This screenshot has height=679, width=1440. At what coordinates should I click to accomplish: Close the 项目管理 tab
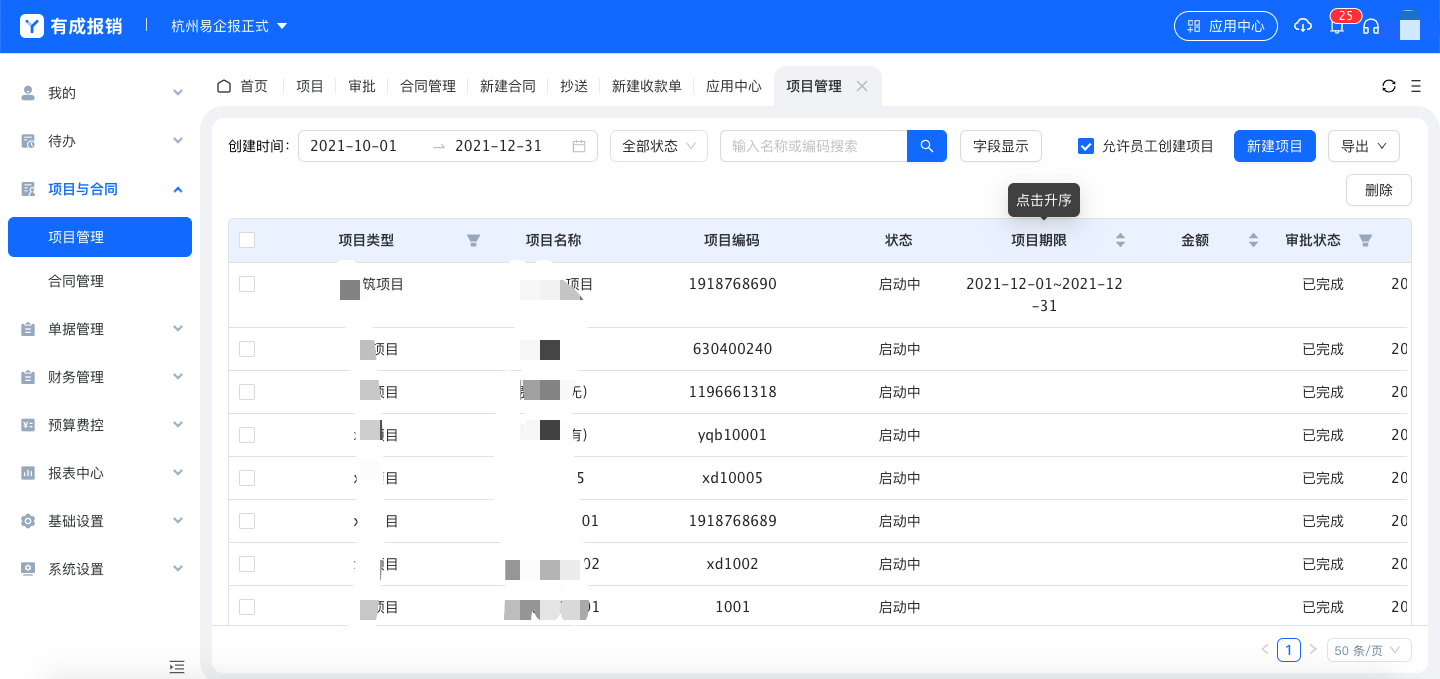tap(862, 86)
